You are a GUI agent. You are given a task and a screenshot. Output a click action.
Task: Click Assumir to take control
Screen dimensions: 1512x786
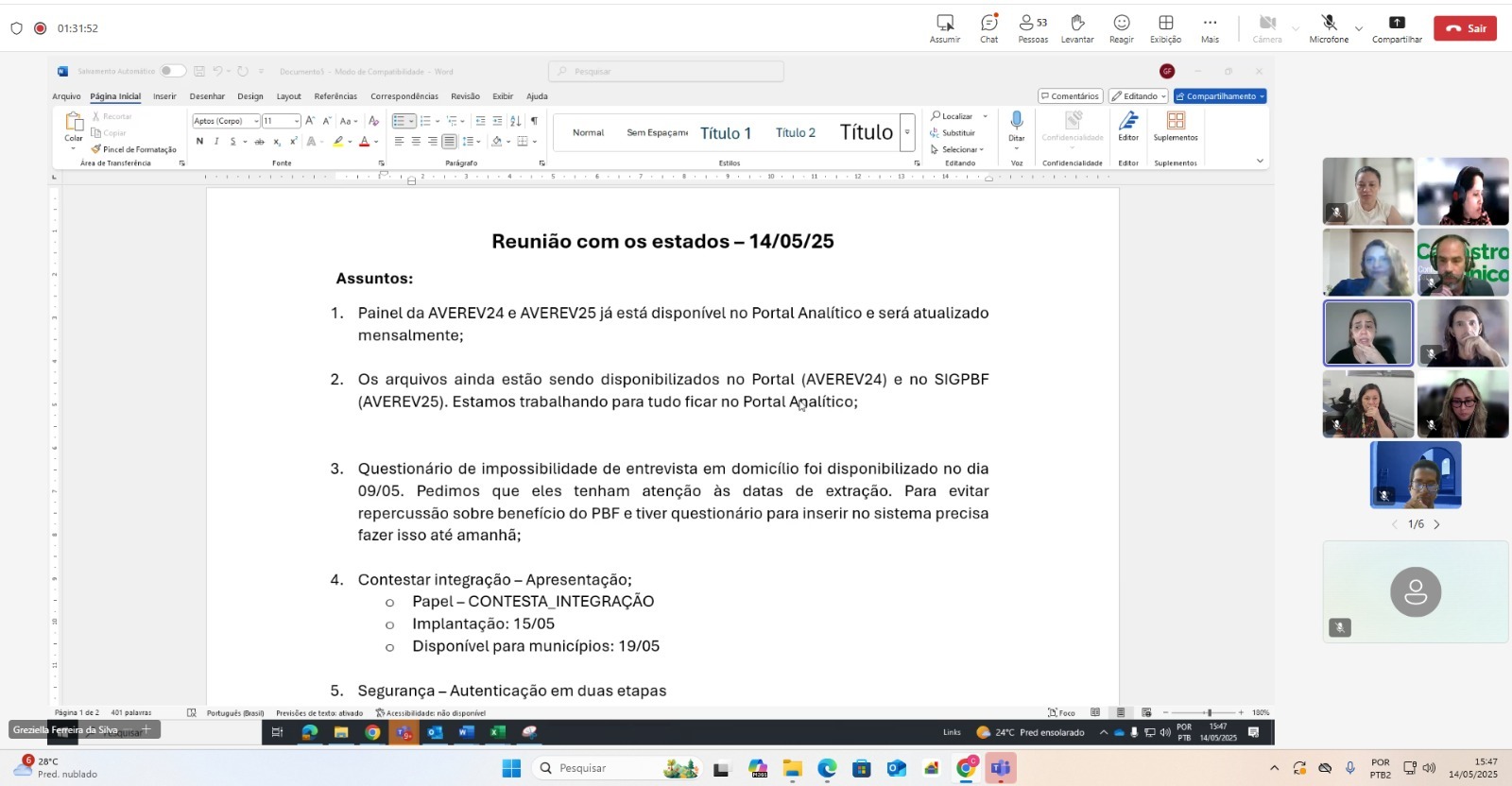click(x=945, y=27)
